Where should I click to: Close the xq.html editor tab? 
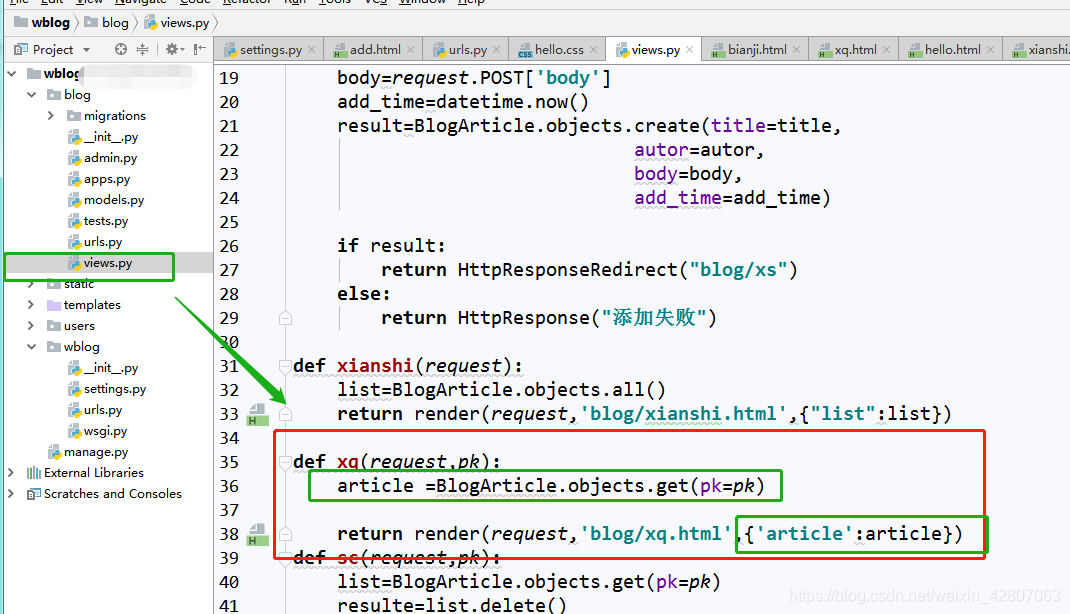886,50
